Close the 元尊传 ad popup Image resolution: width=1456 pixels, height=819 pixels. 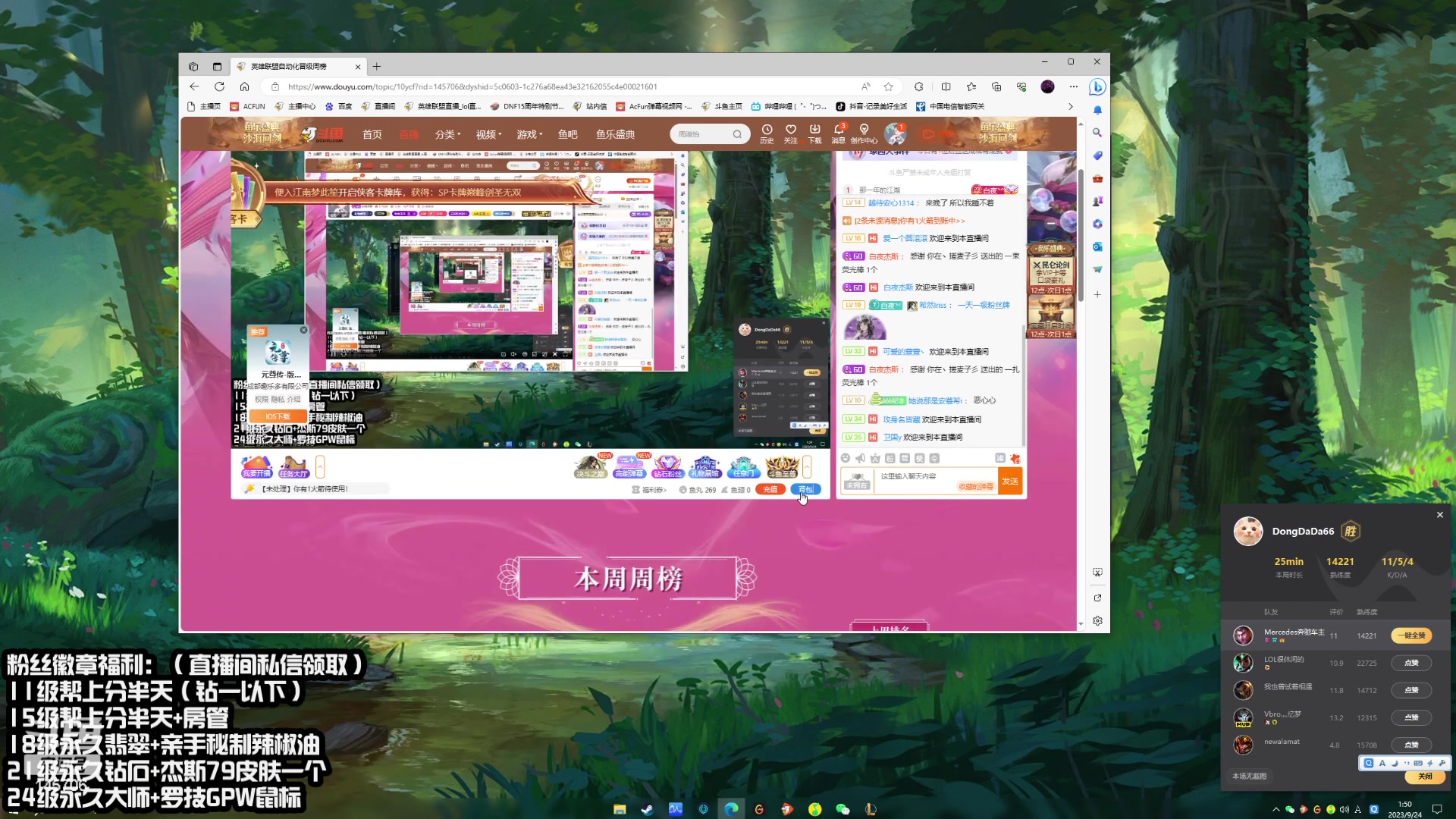click(x=303, y=330)
